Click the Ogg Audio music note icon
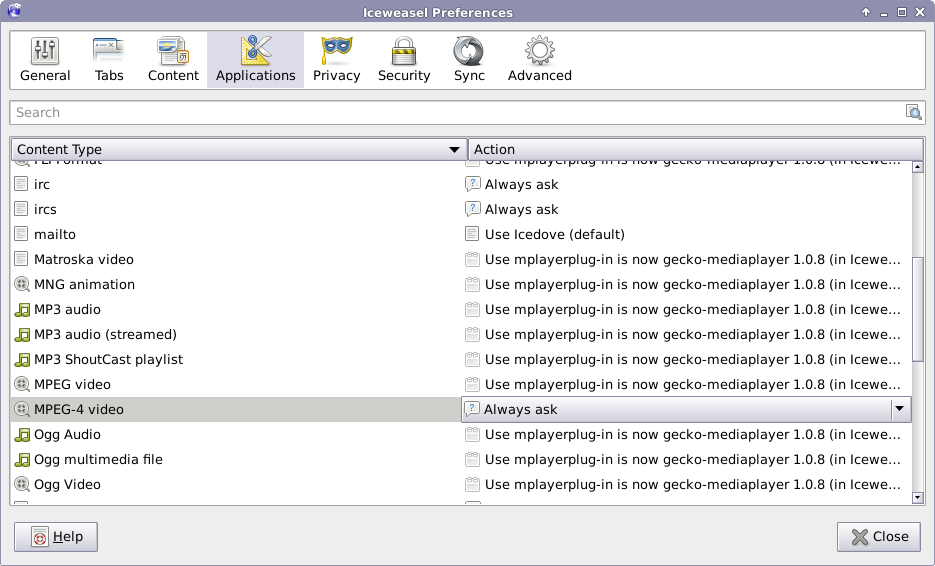 (22, 435)
